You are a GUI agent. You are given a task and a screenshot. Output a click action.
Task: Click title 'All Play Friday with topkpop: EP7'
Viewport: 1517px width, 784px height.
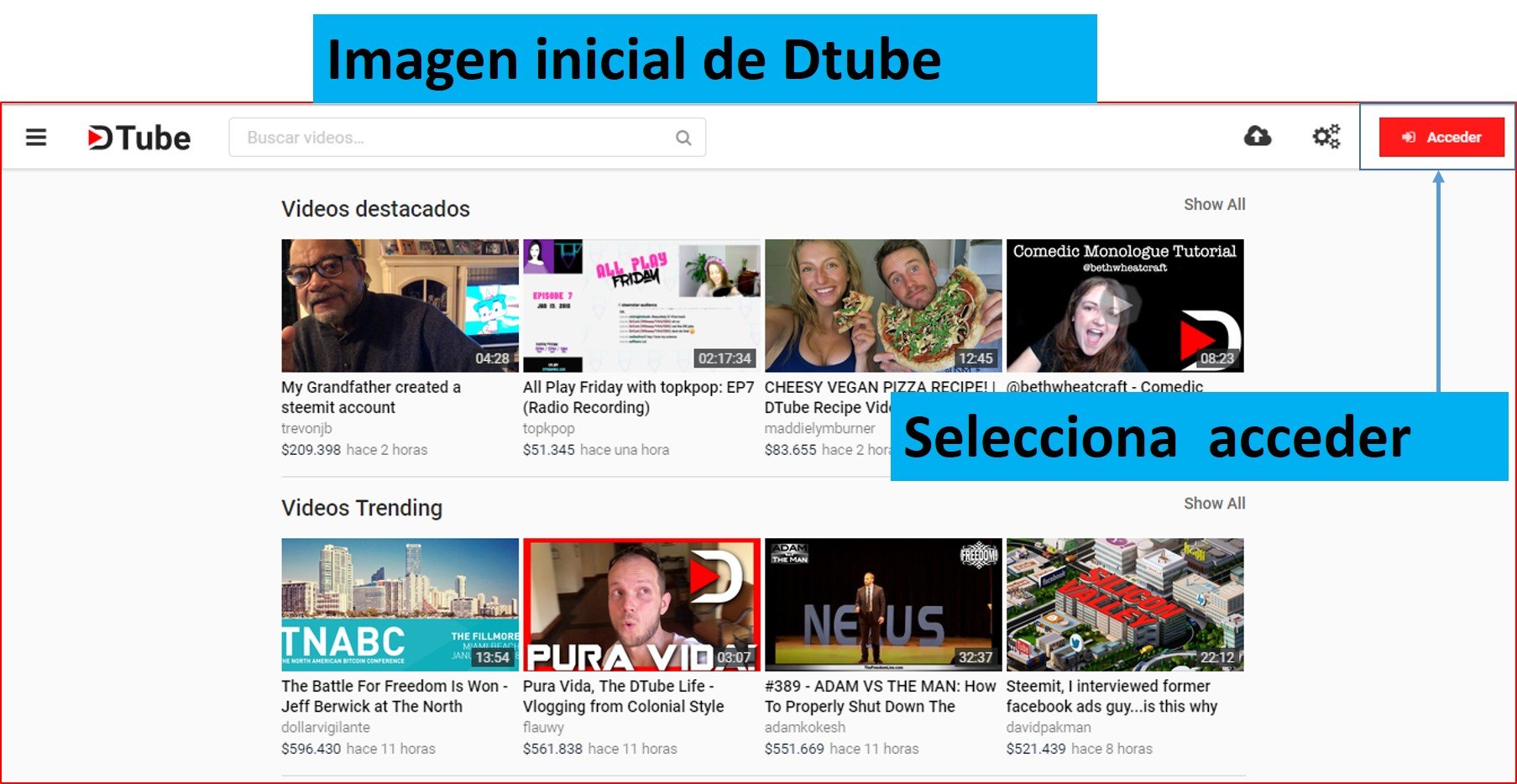[x=638, y=397]
